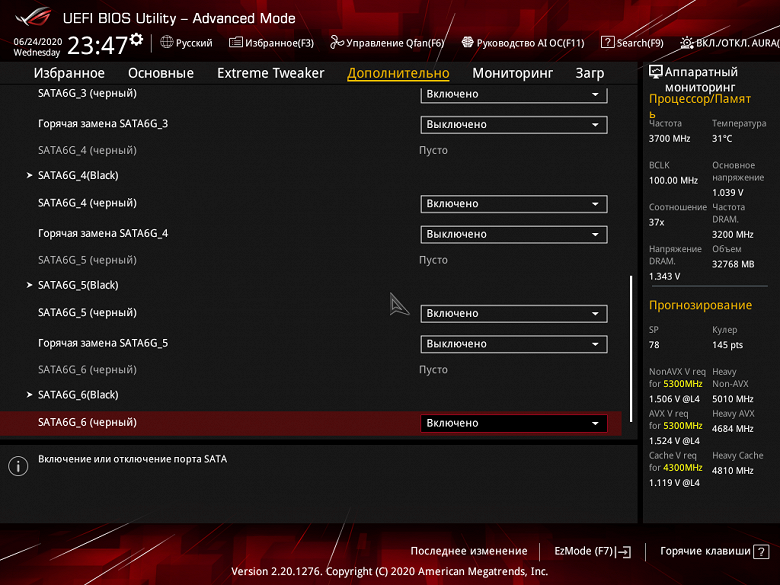
Task: Click Процессор/Память heading
Action: (x=700, y=106)
